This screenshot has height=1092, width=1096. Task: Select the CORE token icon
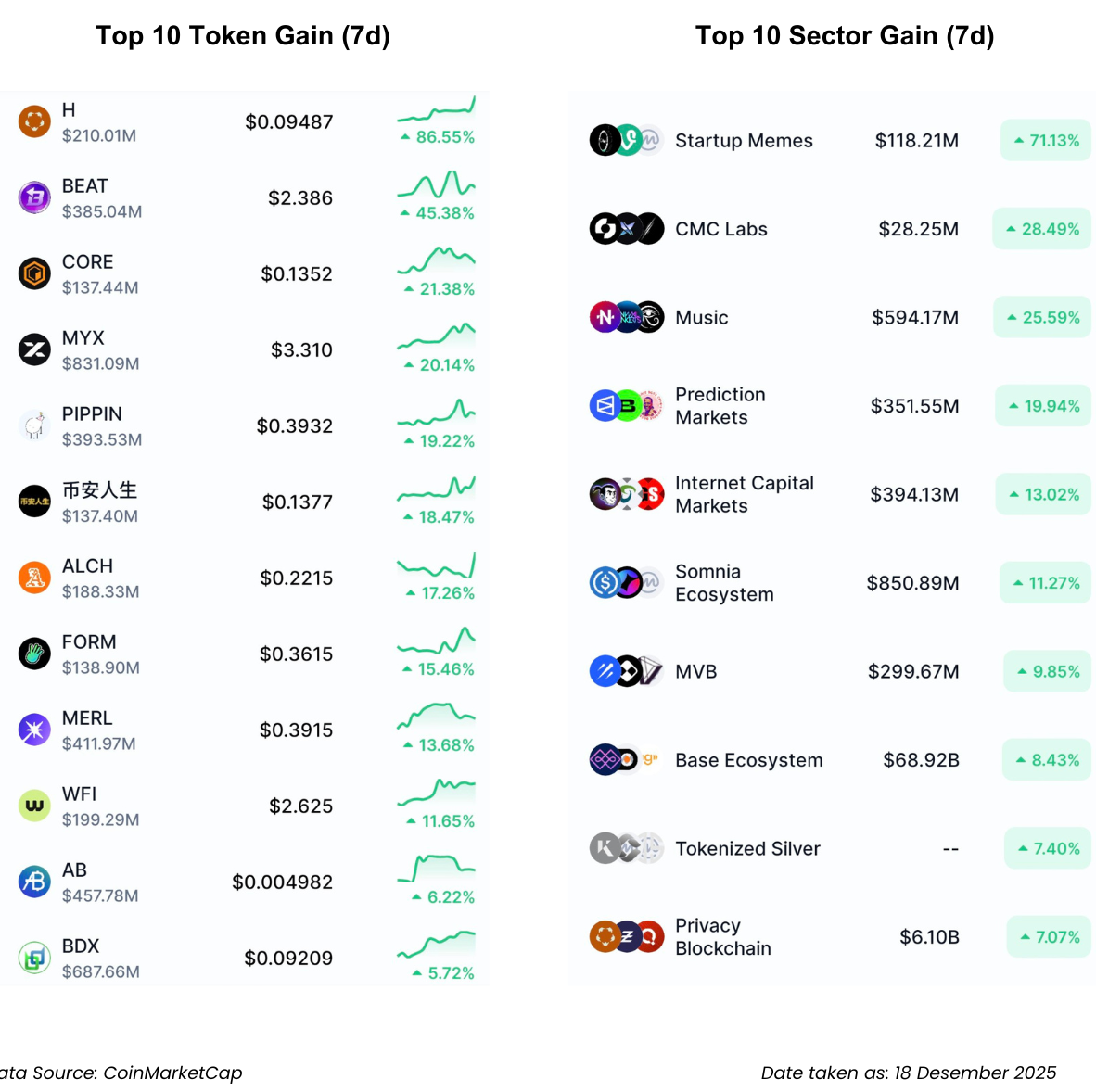[x=34, y=273]
